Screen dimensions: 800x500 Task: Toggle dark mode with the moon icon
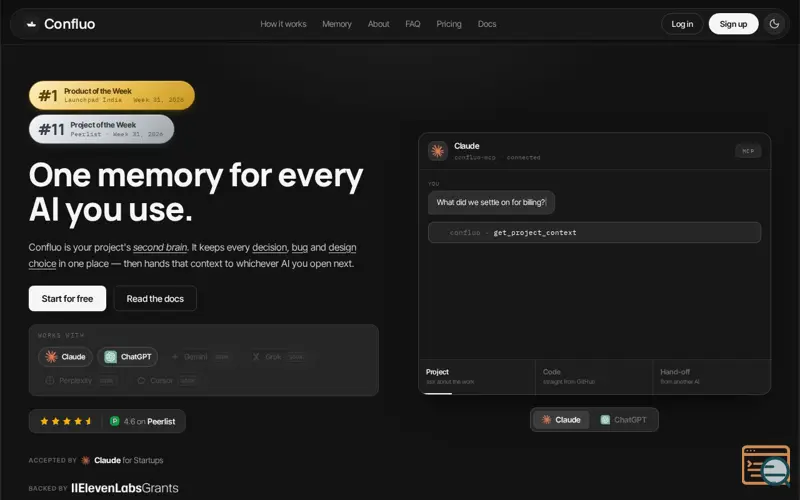774,24
